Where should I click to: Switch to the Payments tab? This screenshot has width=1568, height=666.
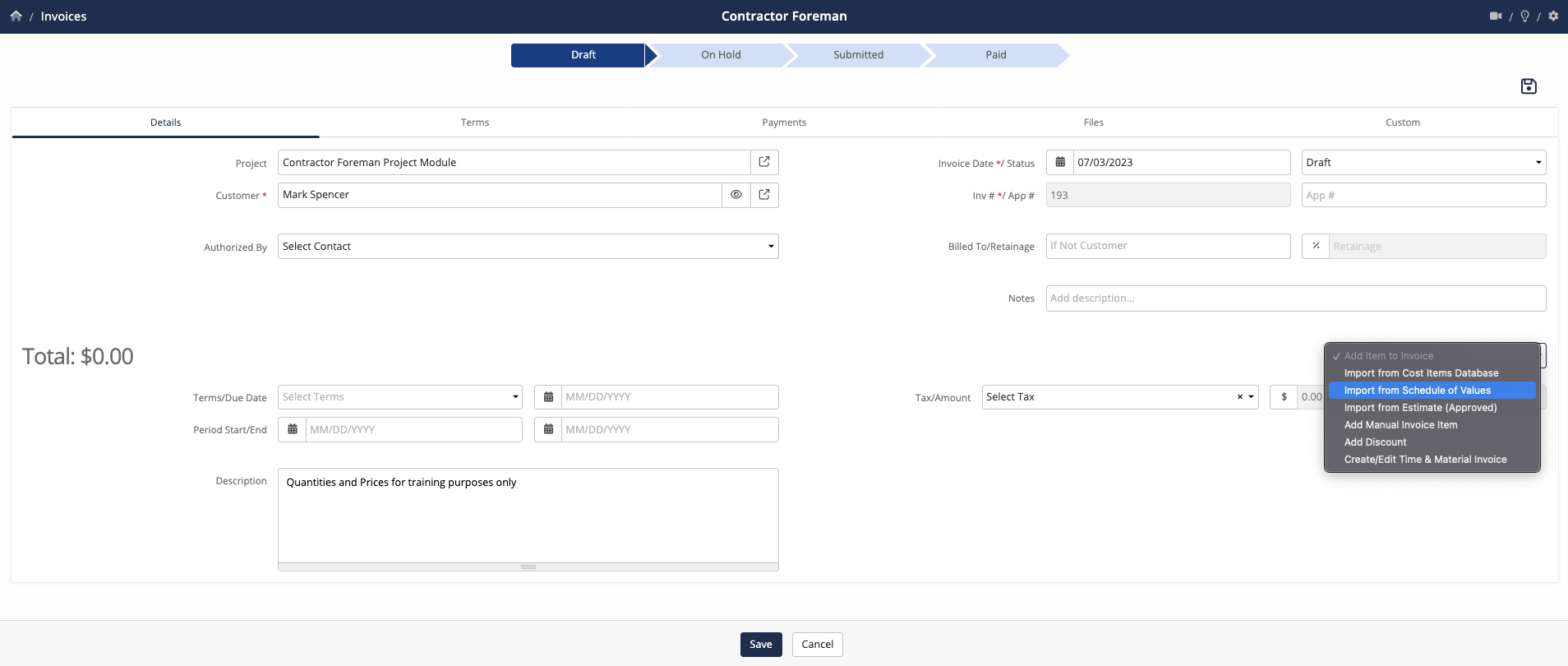(x=784, y=123)
